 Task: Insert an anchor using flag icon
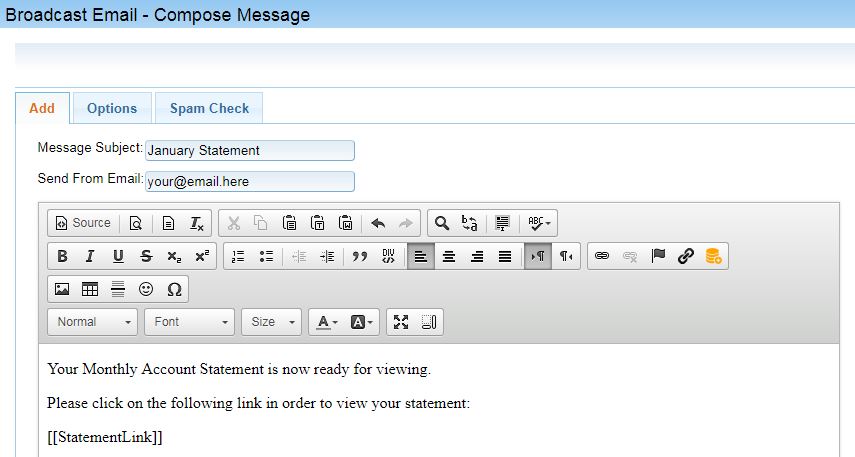coord(658,256)
